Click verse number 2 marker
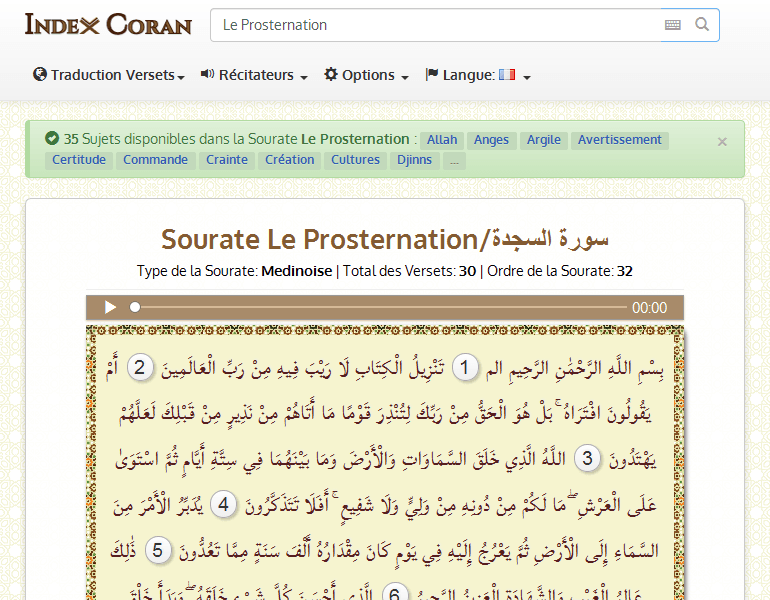770x600 pixels. pyautogui.click(x=141, y=369)
